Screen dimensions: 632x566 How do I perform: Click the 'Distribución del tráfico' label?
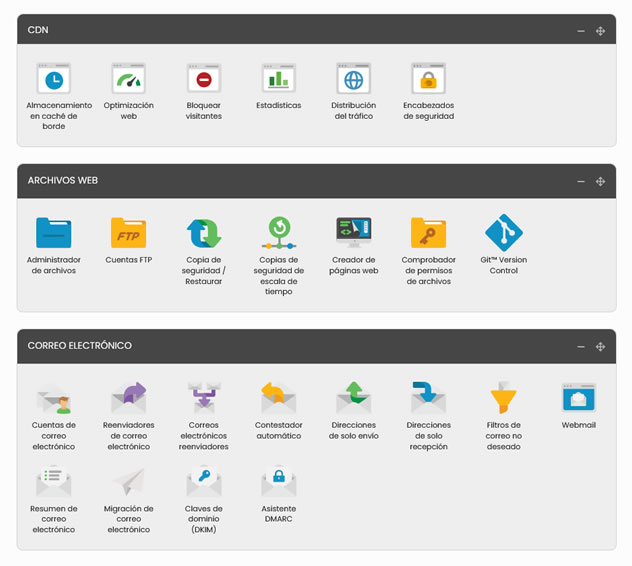pyautogui.click(x=353, y=110)
